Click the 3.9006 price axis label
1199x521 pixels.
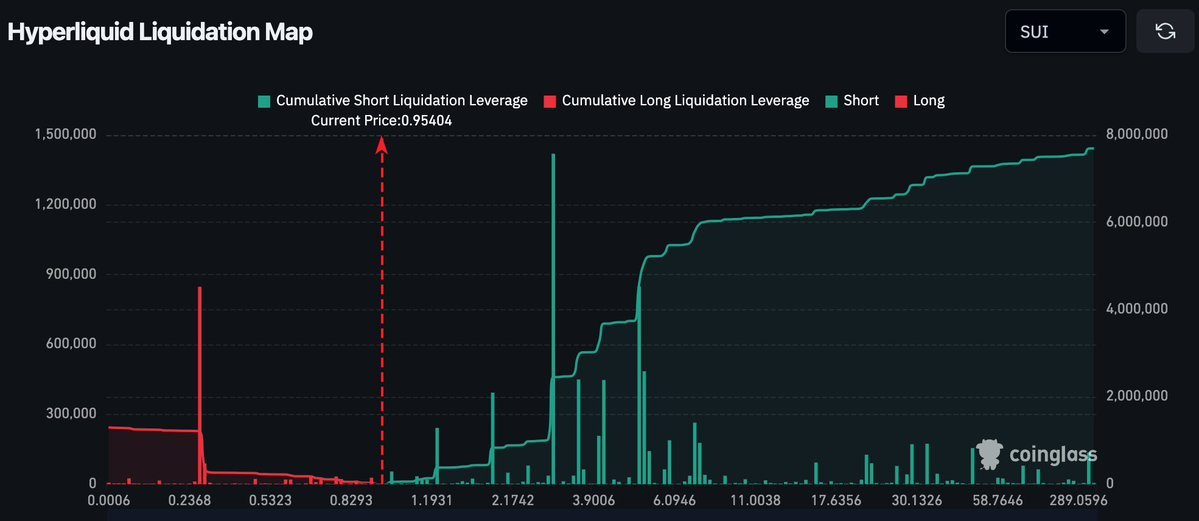(x=593, y=502)
